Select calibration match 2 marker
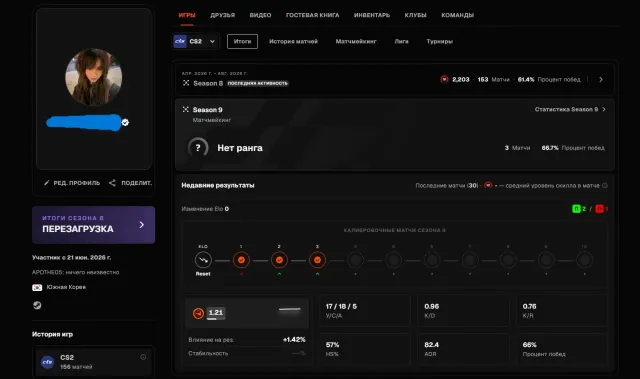640x379 pixels. [279, 260]
